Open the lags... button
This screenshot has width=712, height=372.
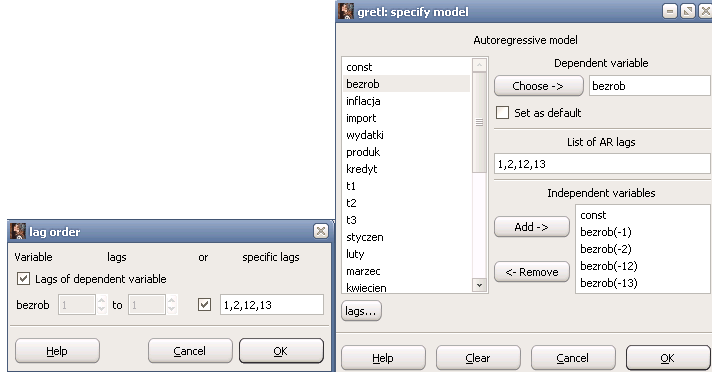[361, 311]
